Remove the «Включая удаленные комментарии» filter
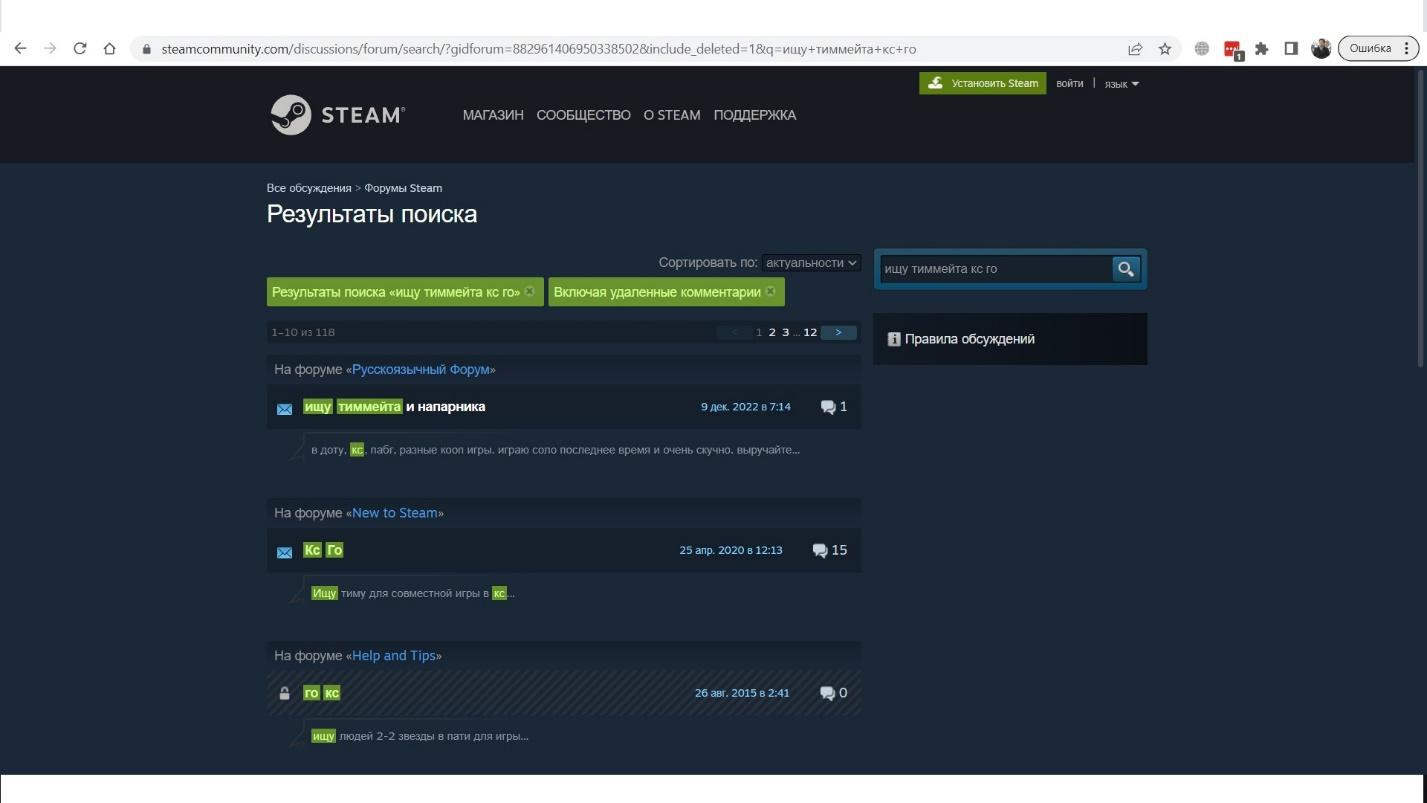1427x803 pixels. point(770,292)
